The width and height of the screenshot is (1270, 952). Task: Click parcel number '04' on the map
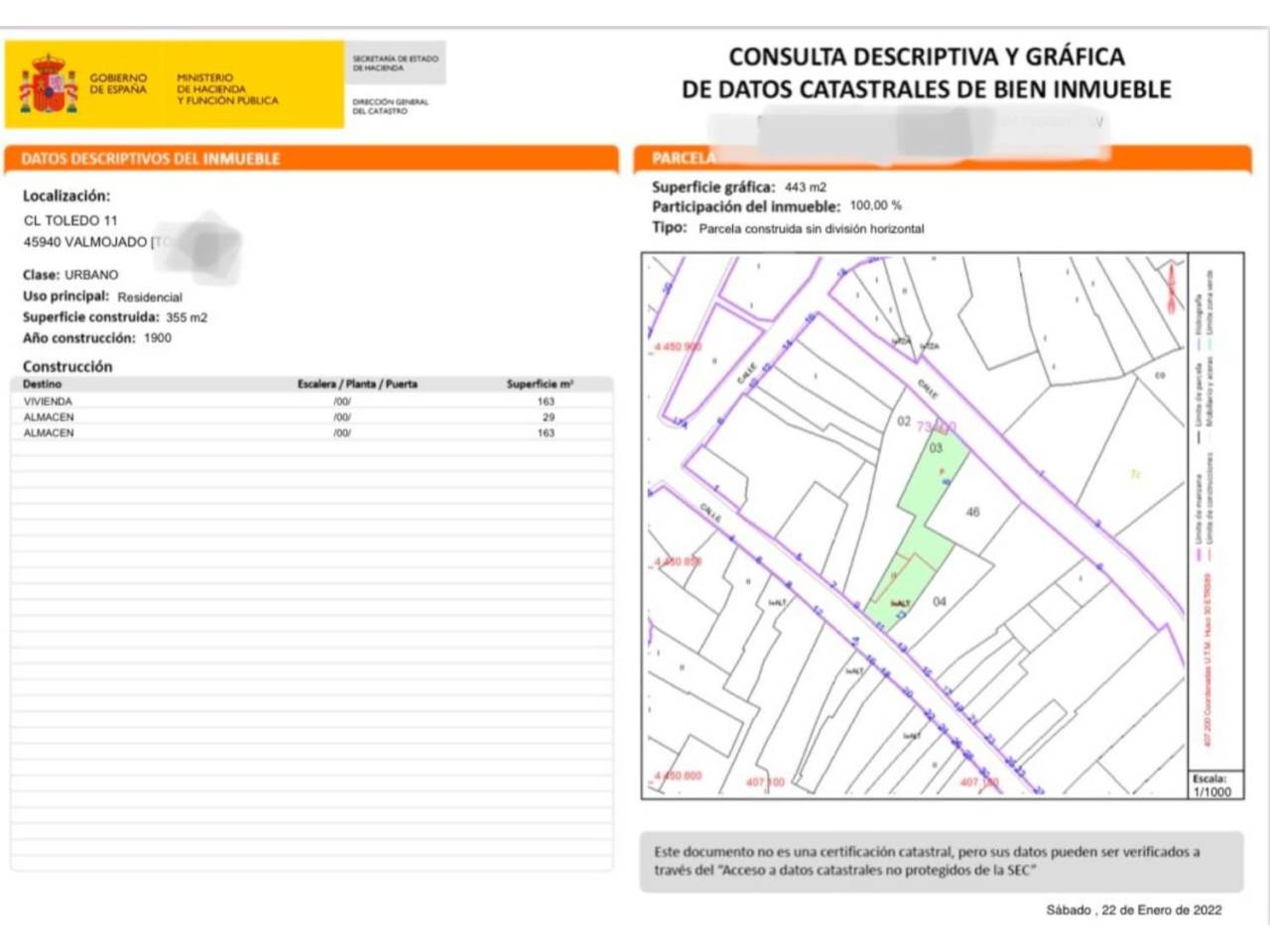pos(940,602)
